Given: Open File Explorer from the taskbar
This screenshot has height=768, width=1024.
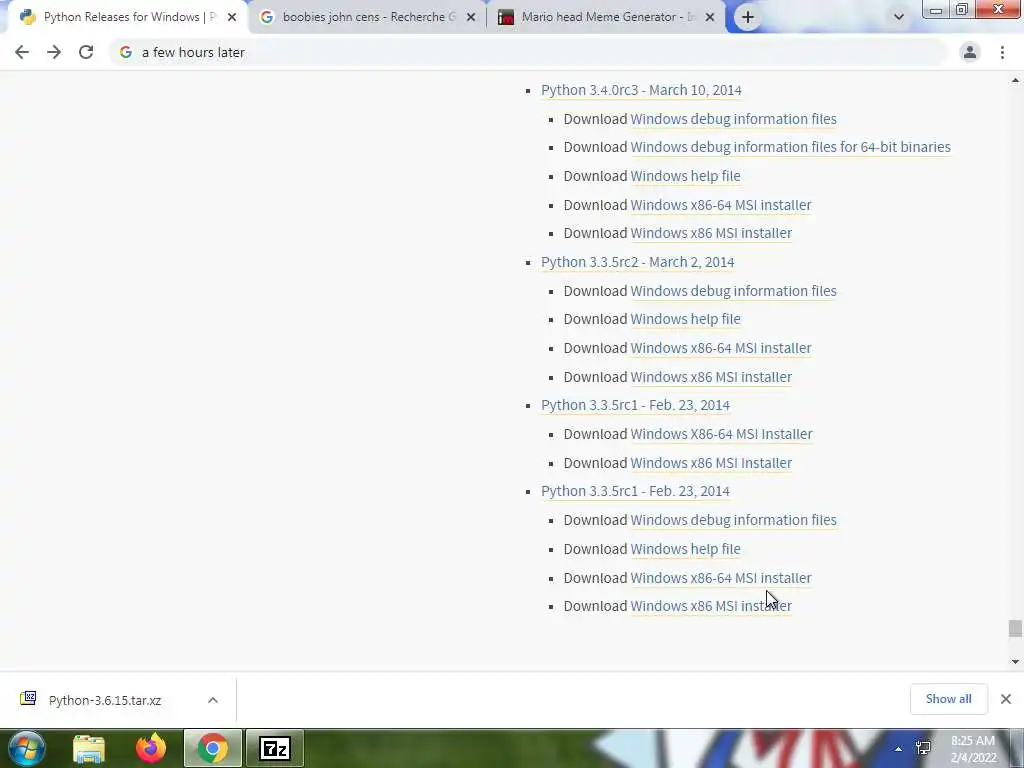Looking at the screenshot, I should click(x=89, y=749).
